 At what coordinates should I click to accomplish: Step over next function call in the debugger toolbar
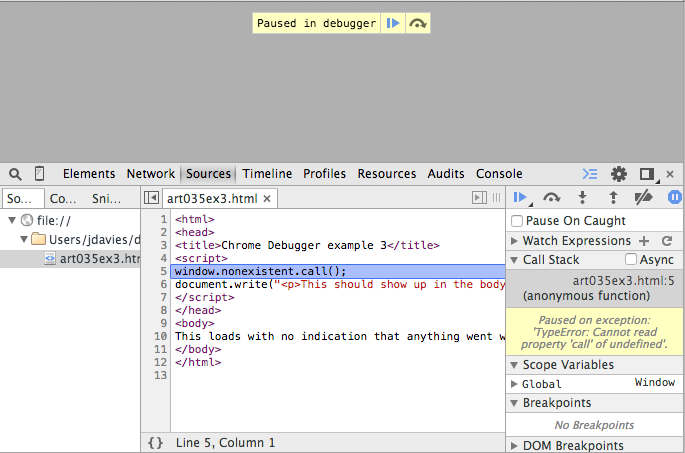pyautogui.click(x=551, y=198)
